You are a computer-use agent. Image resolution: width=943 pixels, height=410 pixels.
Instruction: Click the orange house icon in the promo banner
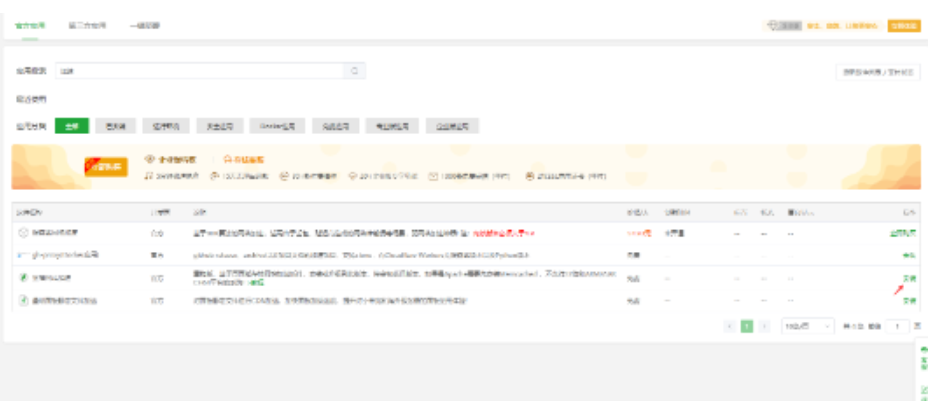coord(228,159)
